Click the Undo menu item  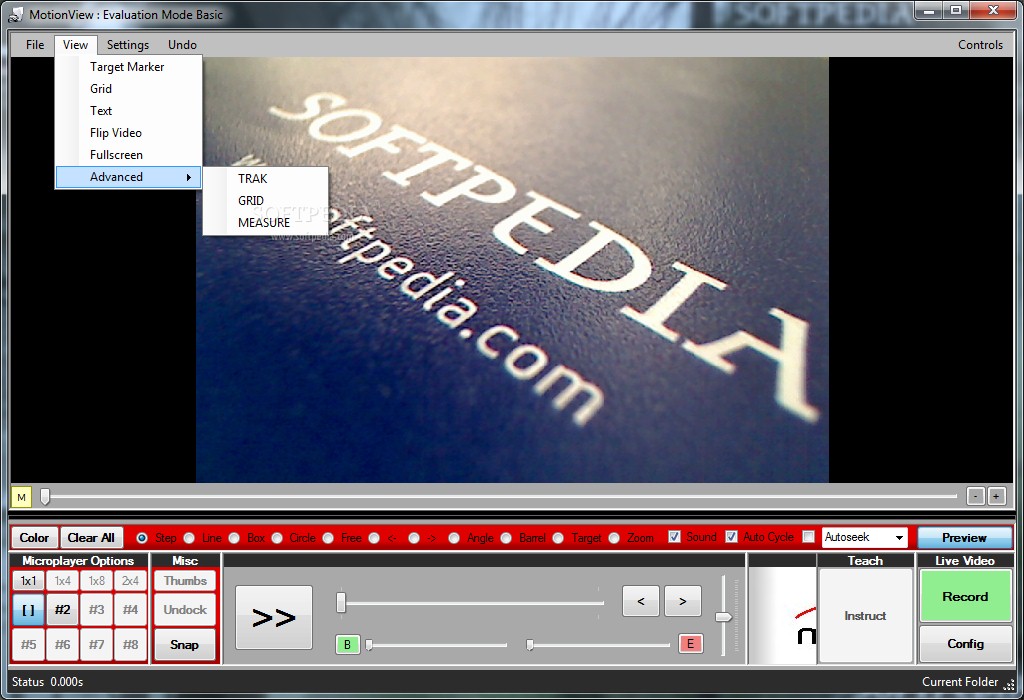click(182, 44)
